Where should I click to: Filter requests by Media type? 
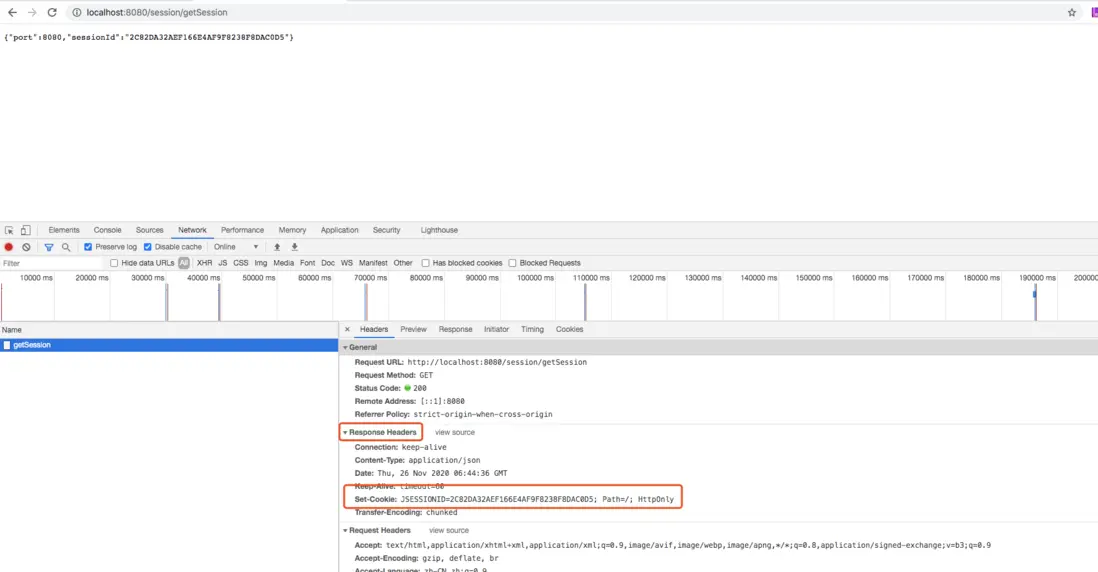(284, 263)
